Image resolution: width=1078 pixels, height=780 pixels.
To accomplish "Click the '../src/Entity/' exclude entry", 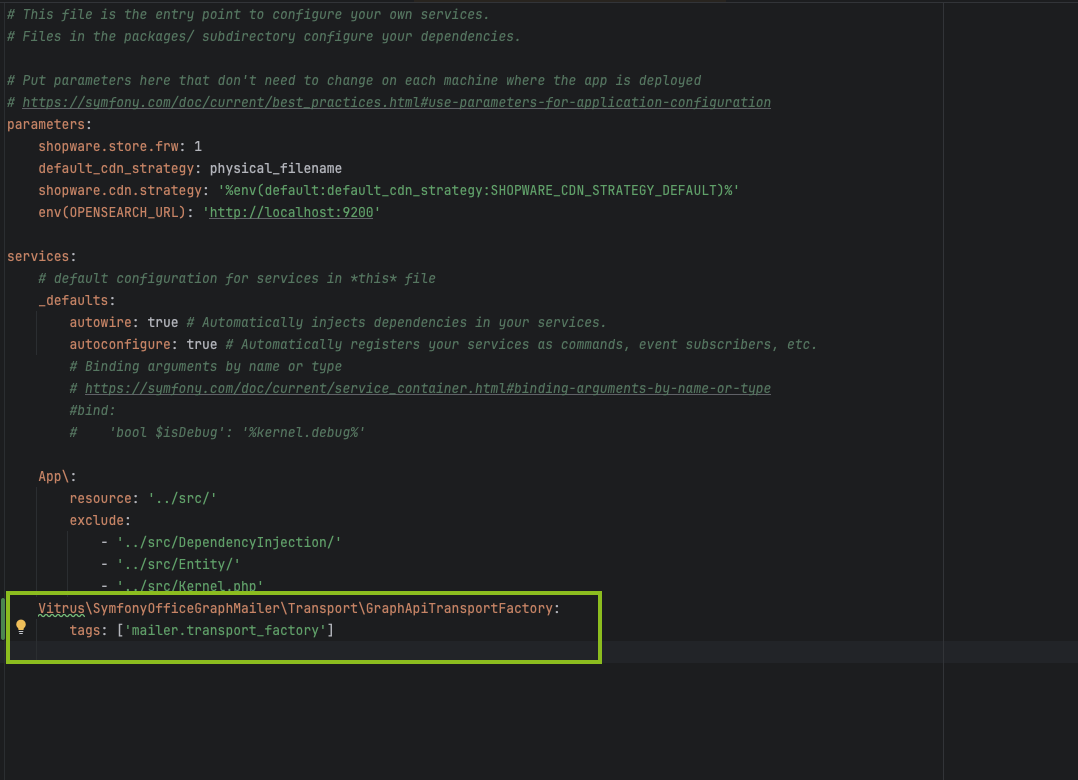I will tap(178, 564).
